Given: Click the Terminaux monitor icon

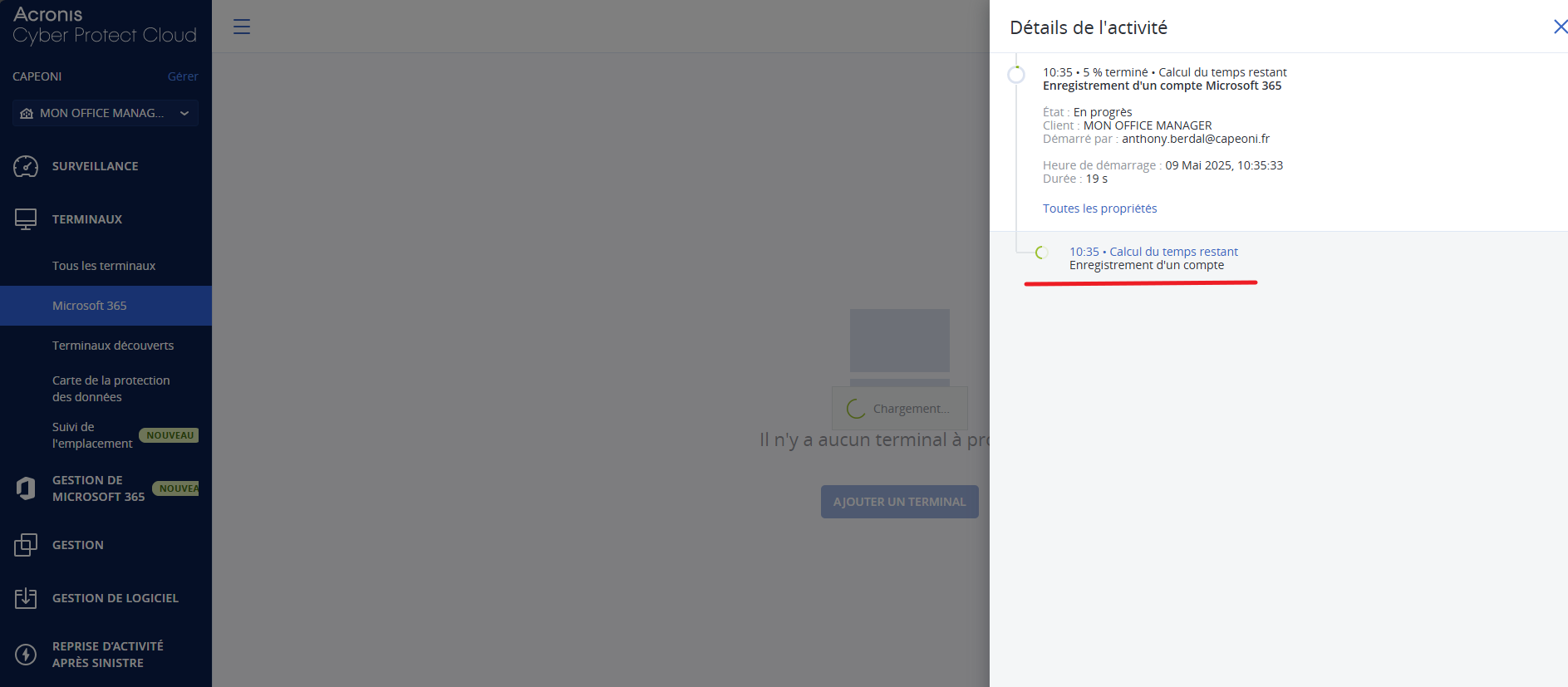Looking at the screenshot, I should (26, 219).
